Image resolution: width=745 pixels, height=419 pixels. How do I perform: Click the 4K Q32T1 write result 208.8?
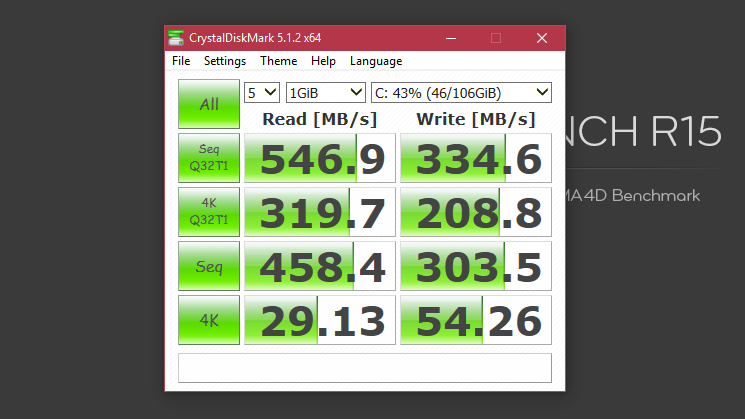point(476,212)
